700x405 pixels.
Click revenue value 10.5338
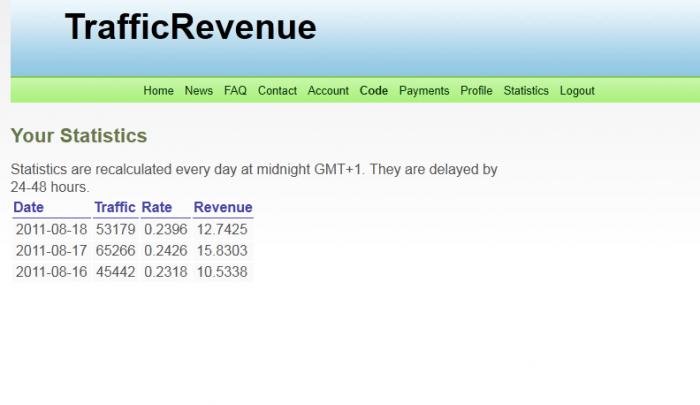pyautogui.click(x=222, y=271)
